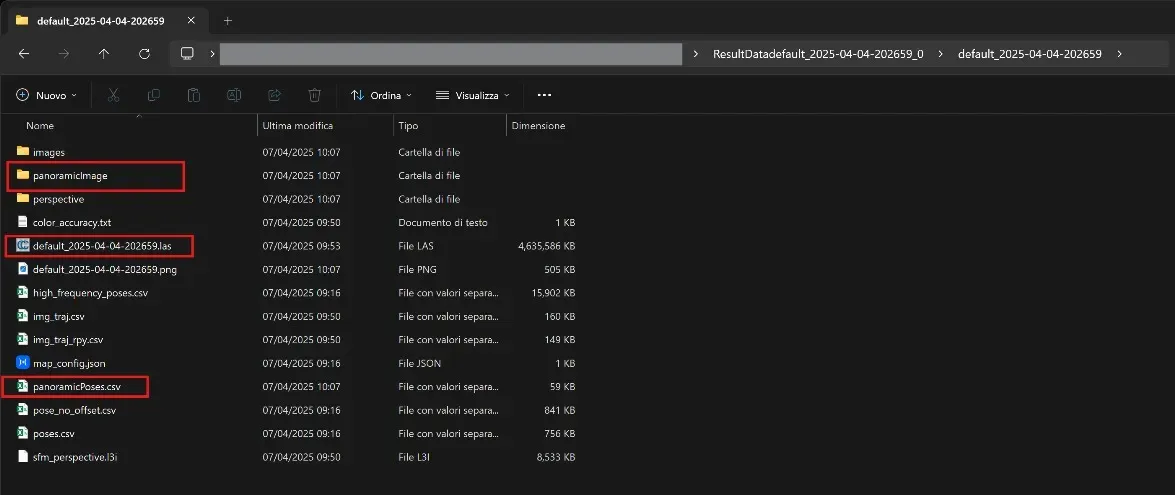Viewport: 1175px width, 495px height.
Task: Click the Paste clipboard icon
Action: (194, 95)
